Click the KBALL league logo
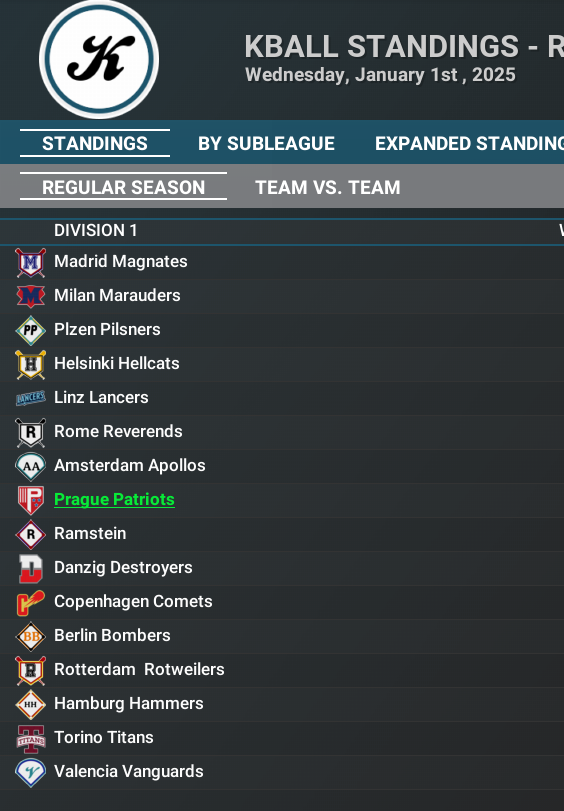This screenshot has width=564, height=811. tap(99, 59)
